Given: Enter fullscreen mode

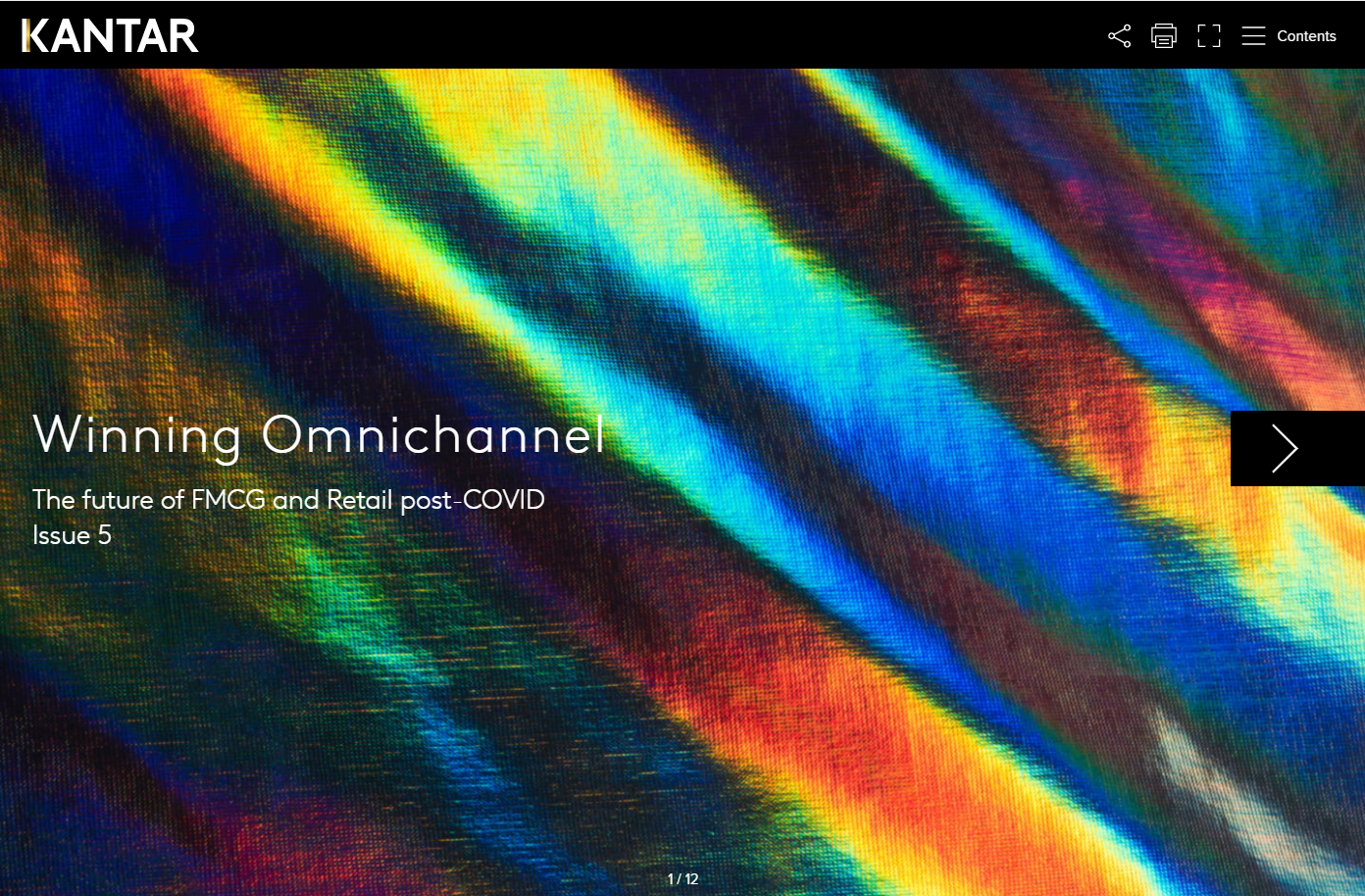Looking at the screenshot, I should [1209, 36].
